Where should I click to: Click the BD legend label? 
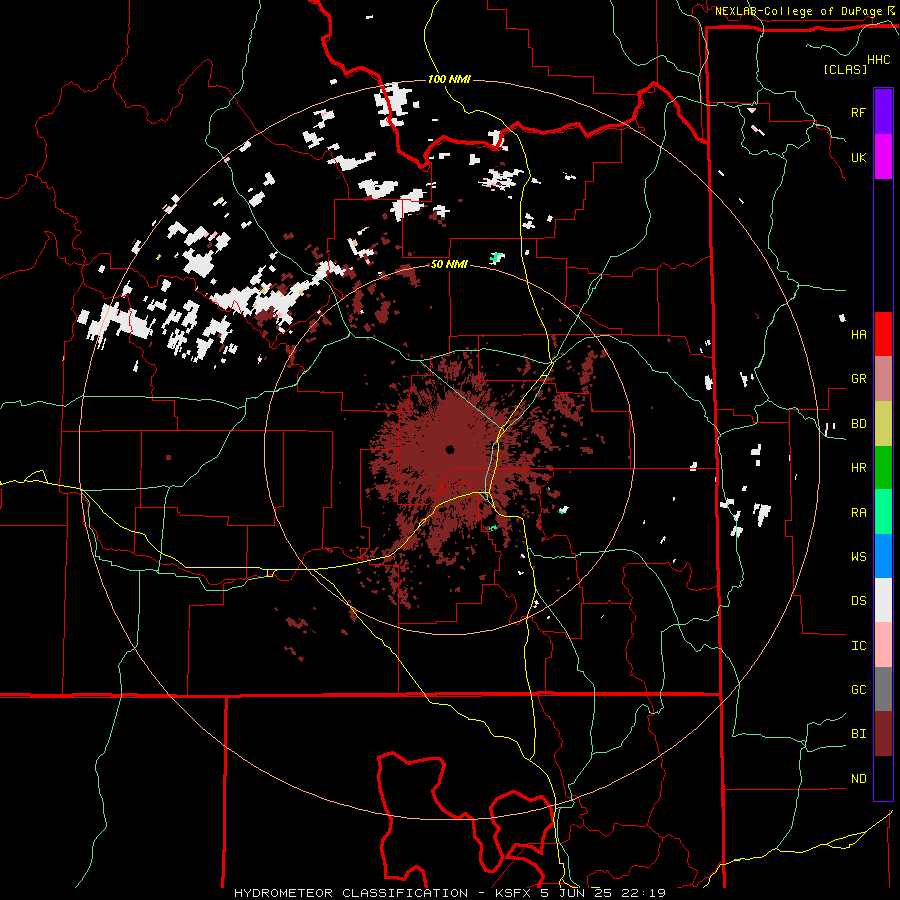point(858,424)
